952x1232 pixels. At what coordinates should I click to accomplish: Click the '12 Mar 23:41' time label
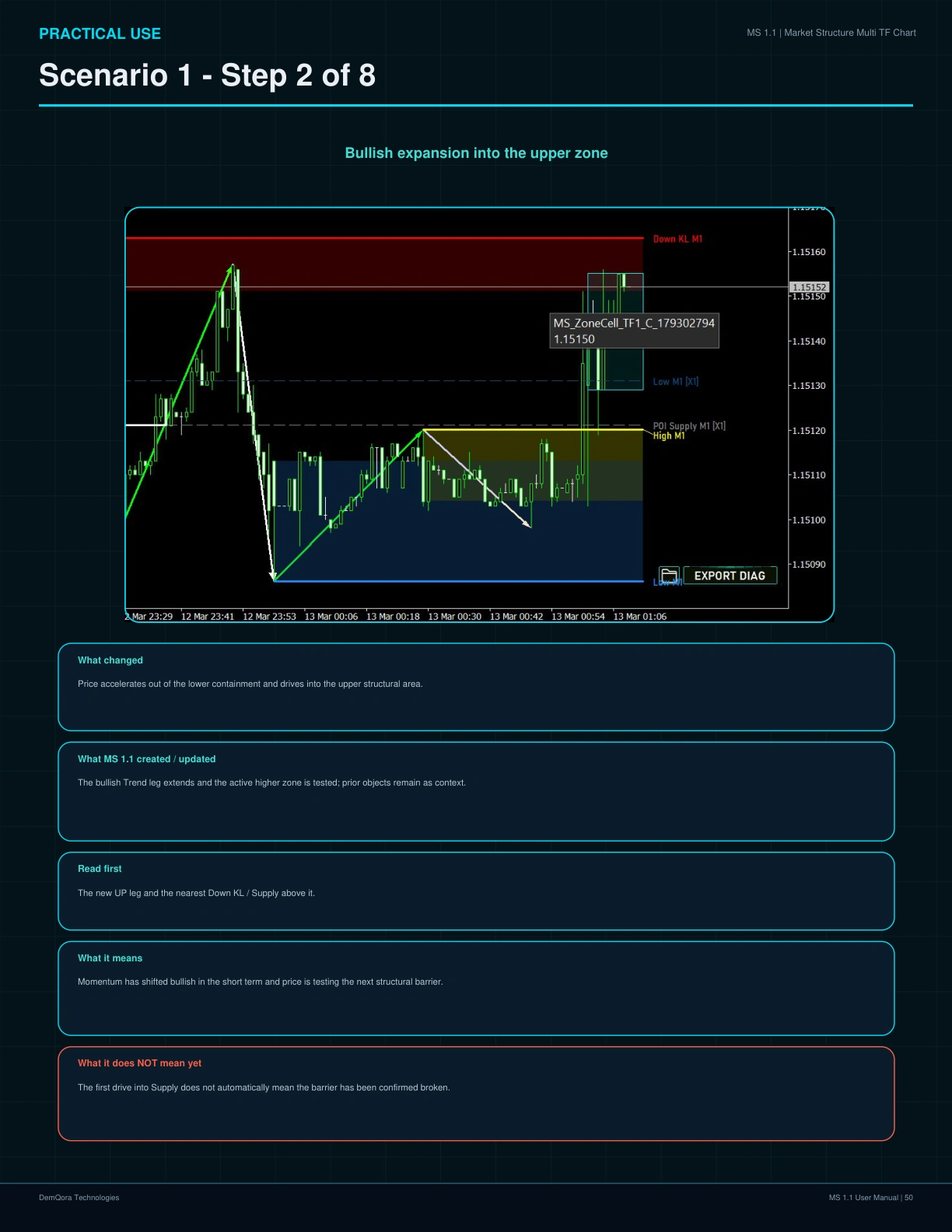pyautogui.click(x=208, y=617)
